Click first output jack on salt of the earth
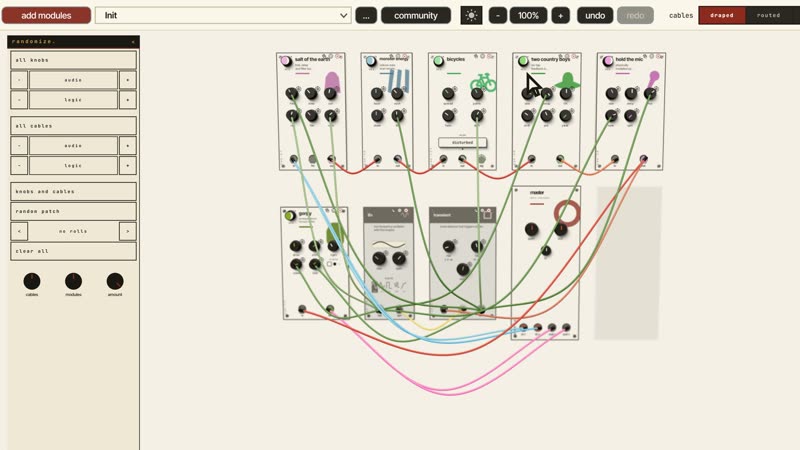Image resolution: width=800 pixels, height=450 pixels. (x=294, y=160)
